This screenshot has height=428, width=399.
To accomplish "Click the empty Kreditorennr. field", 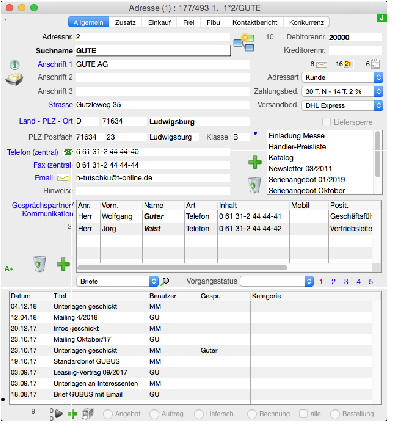I will 355,50.
